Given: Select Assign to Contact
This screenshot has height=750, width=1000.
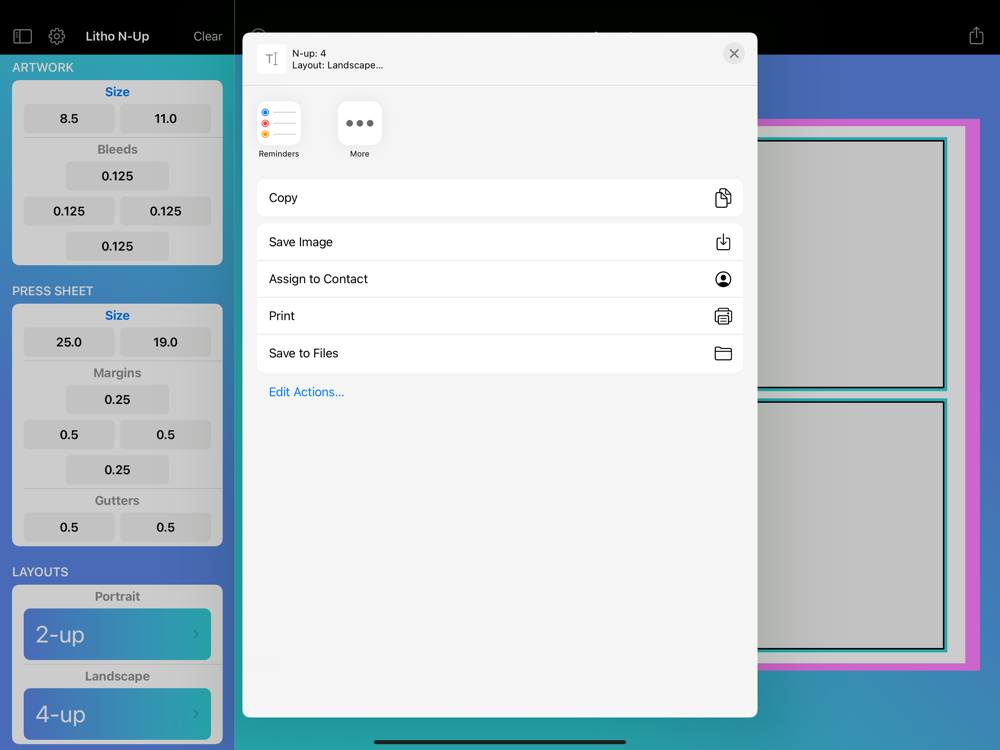Looking at the screenshot, I should coord(499,279).
